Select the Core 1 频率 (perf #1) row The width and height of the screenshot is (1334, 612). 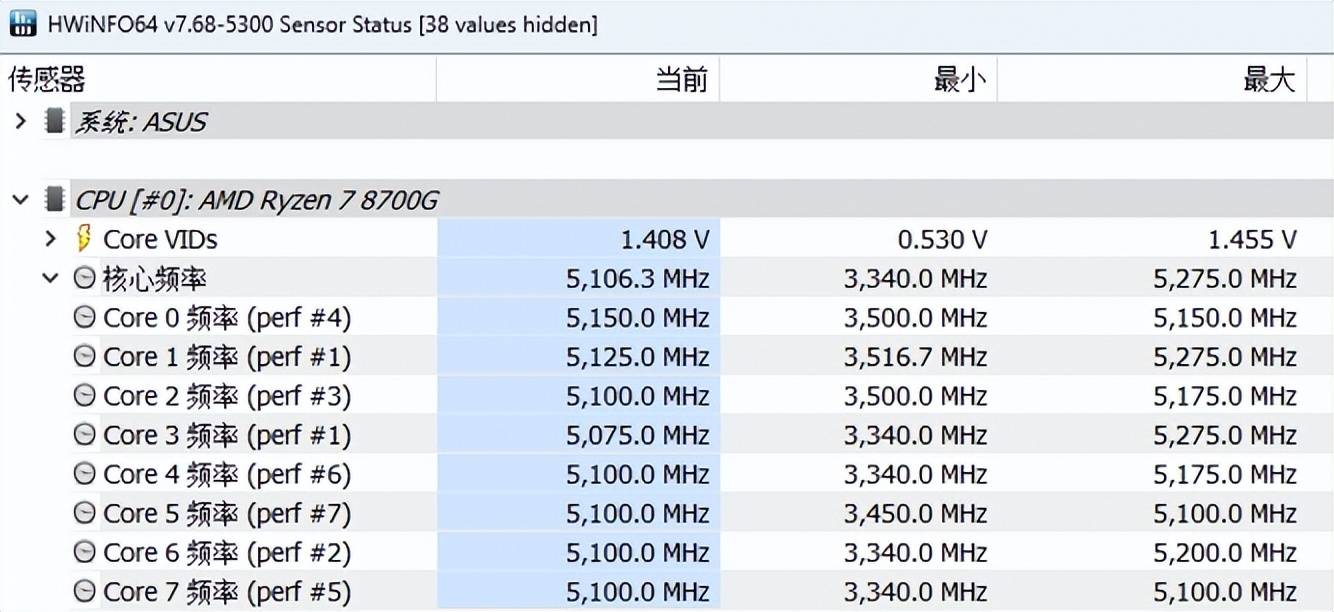coord(227,357)
